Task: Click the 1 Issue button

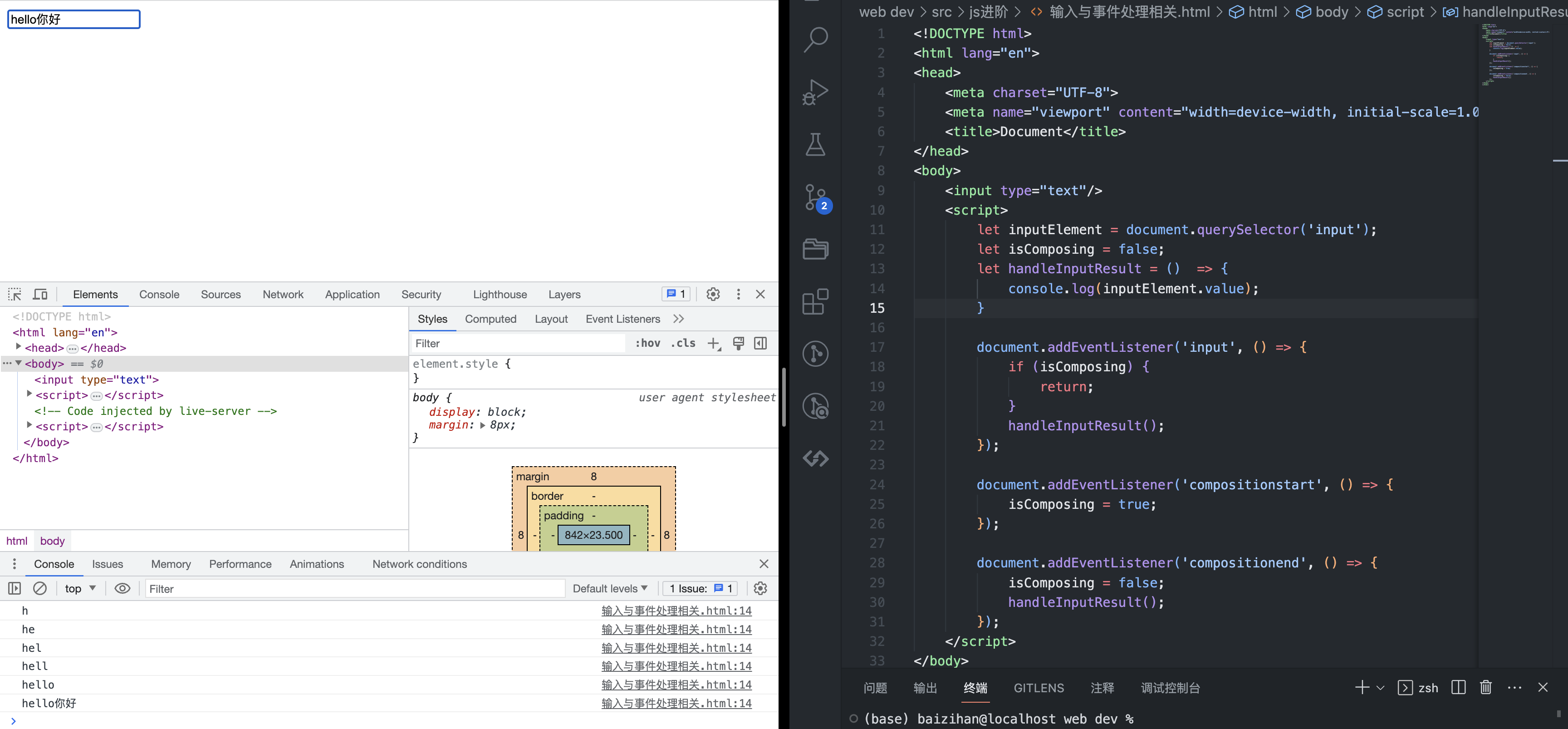Action: click(x=700, y=588)
